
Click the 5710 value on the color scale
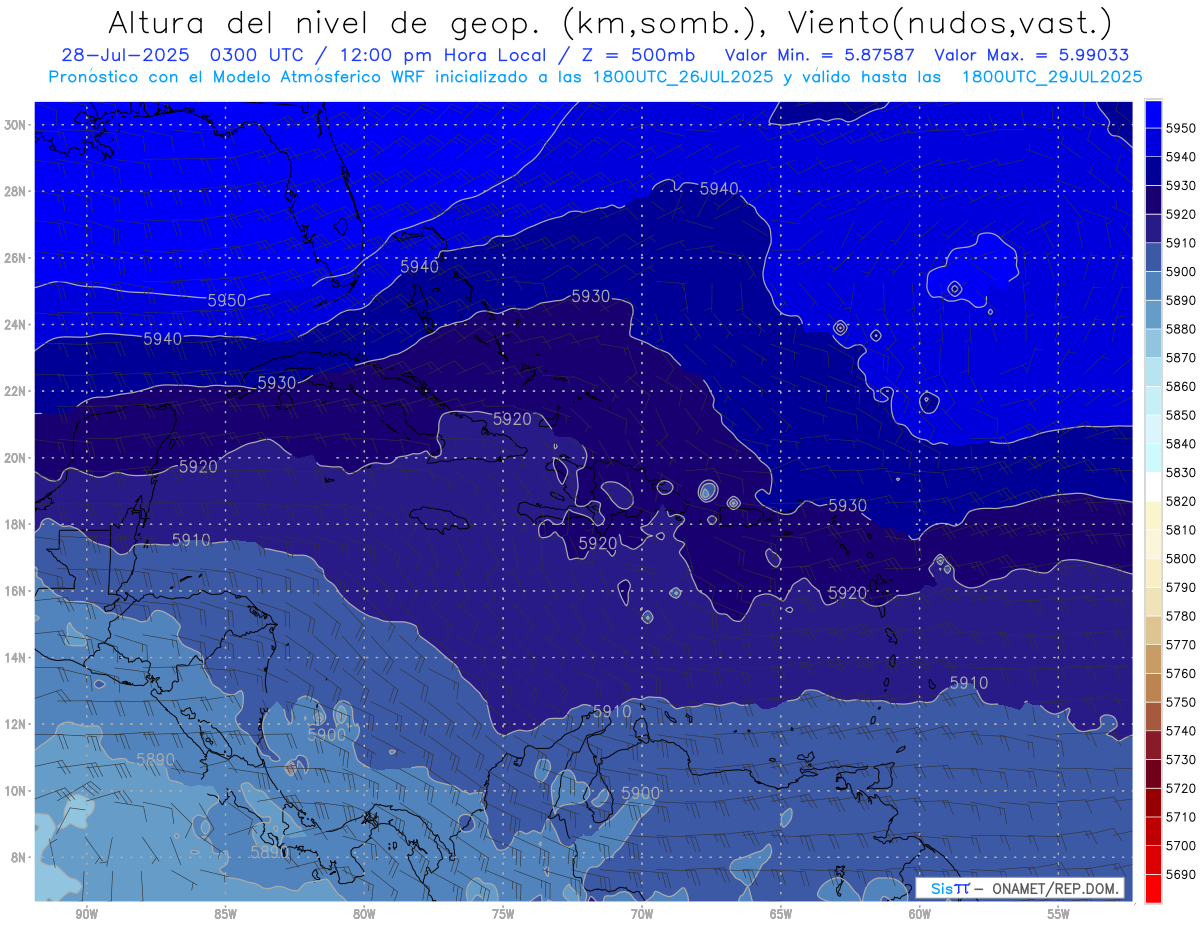coord(1181,817)
